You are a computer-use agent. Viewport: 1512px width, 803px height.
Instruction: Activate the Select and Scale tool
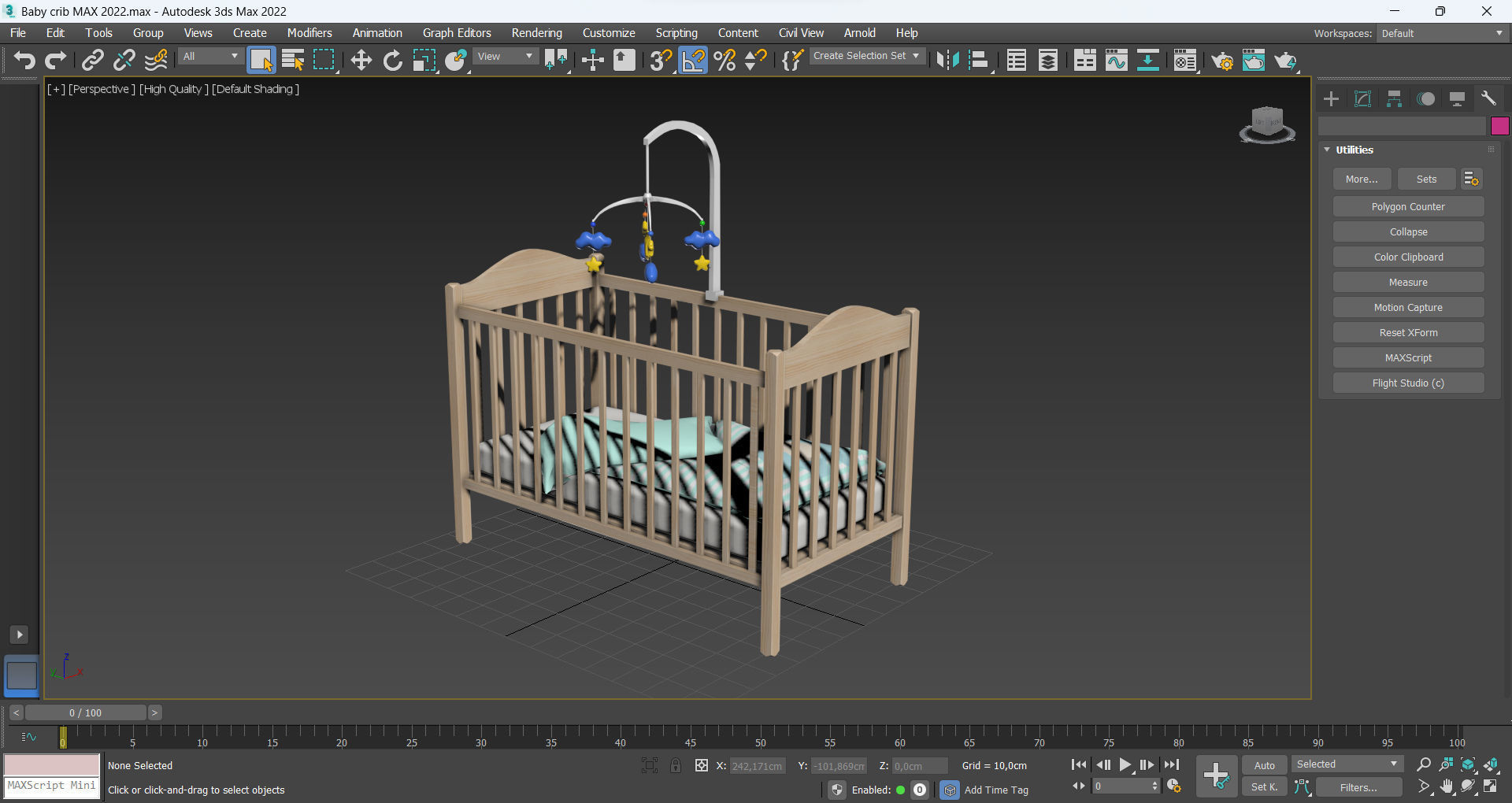tap(424, 61)
